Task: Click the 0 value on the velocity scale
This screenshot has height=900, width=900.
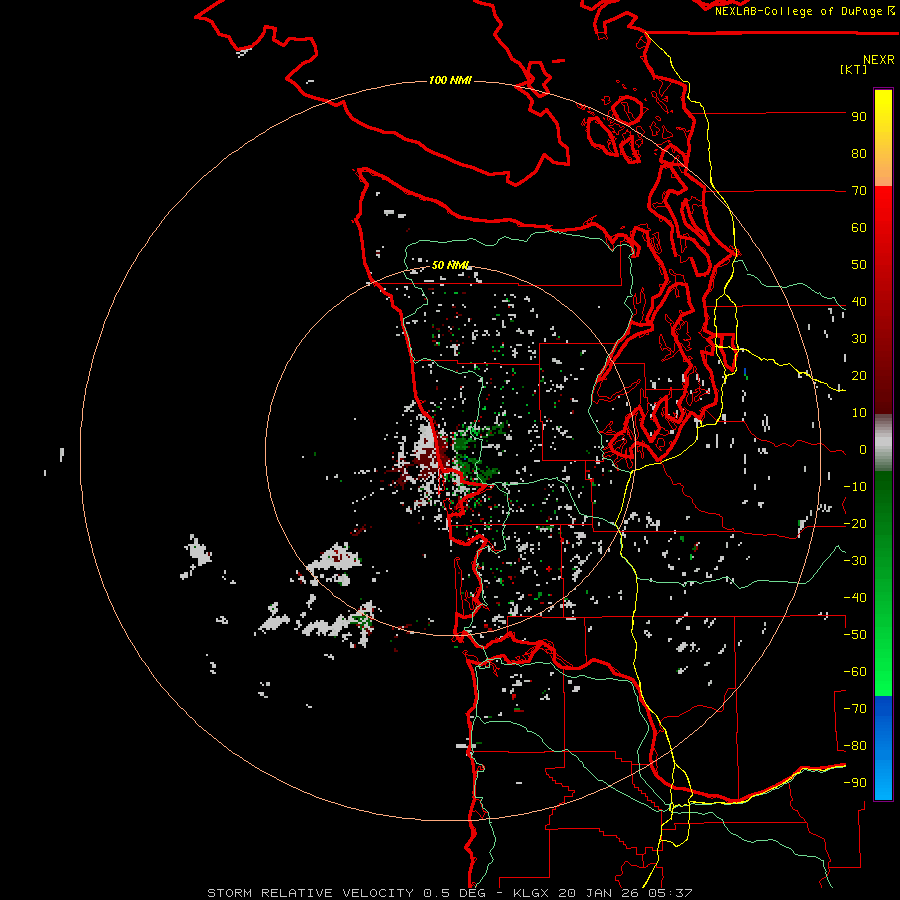Action: 863,450
